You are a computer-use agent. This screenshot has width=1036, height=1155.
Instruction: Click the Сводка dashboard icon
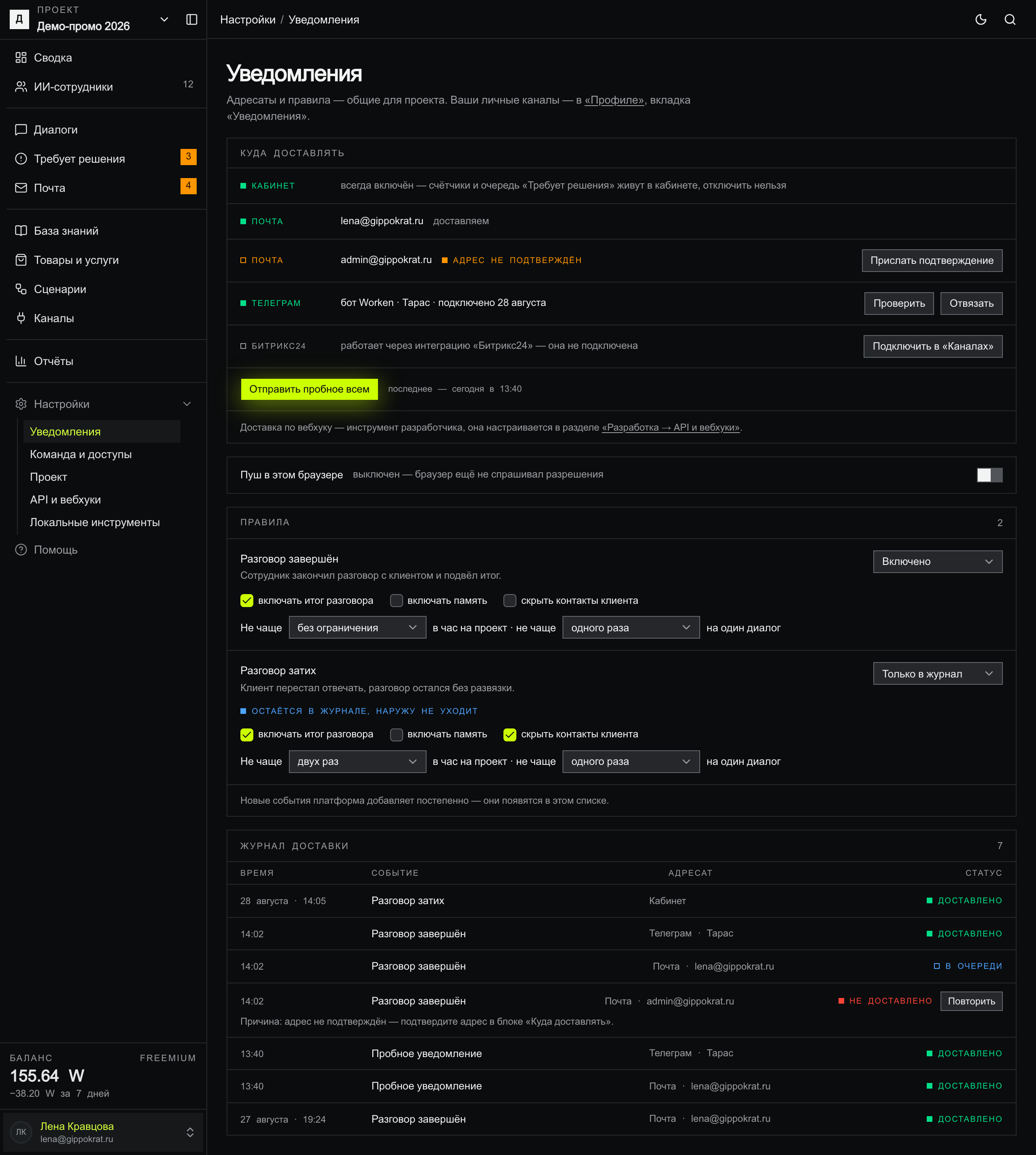tap(21, 57)
